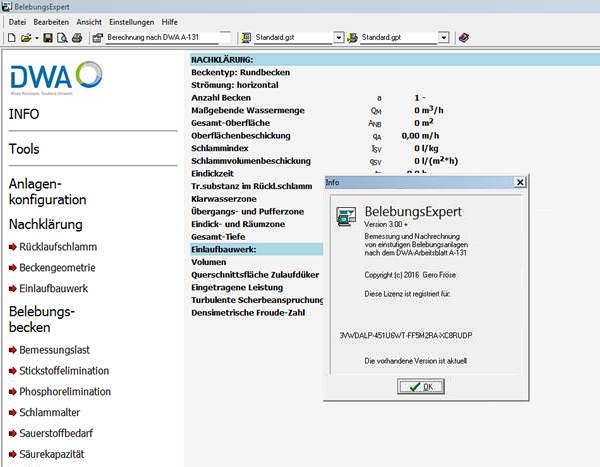Open the Tools section in sidebar
Screen dimensions: 600x467
(24, 149)
